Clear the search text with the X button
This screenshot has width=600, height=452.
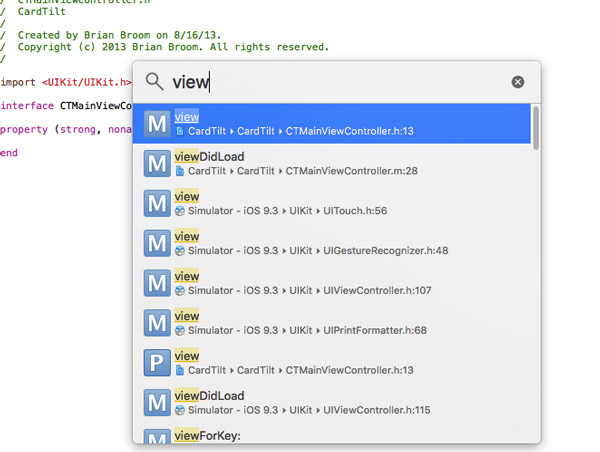coord(518,82)
